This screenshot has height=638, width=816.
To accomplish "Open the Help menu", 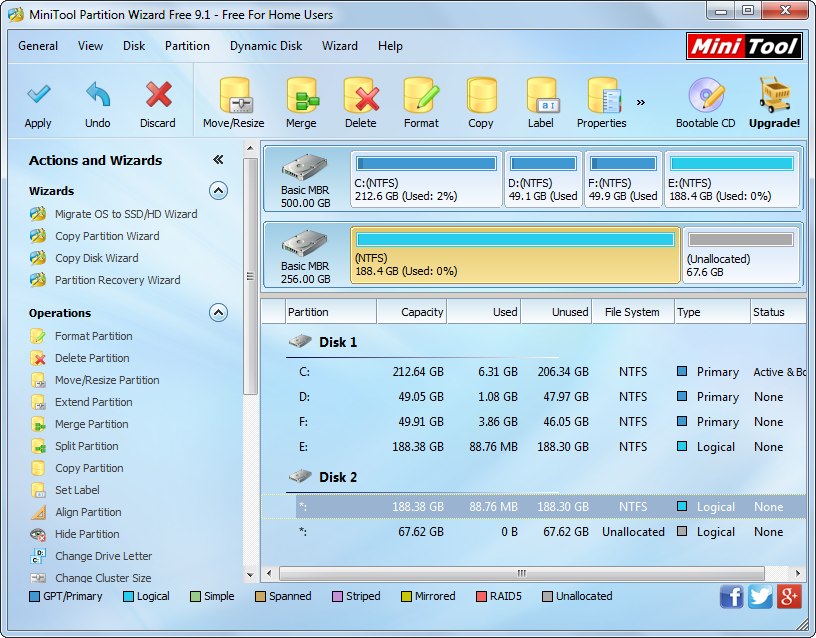I will [390, 46].
